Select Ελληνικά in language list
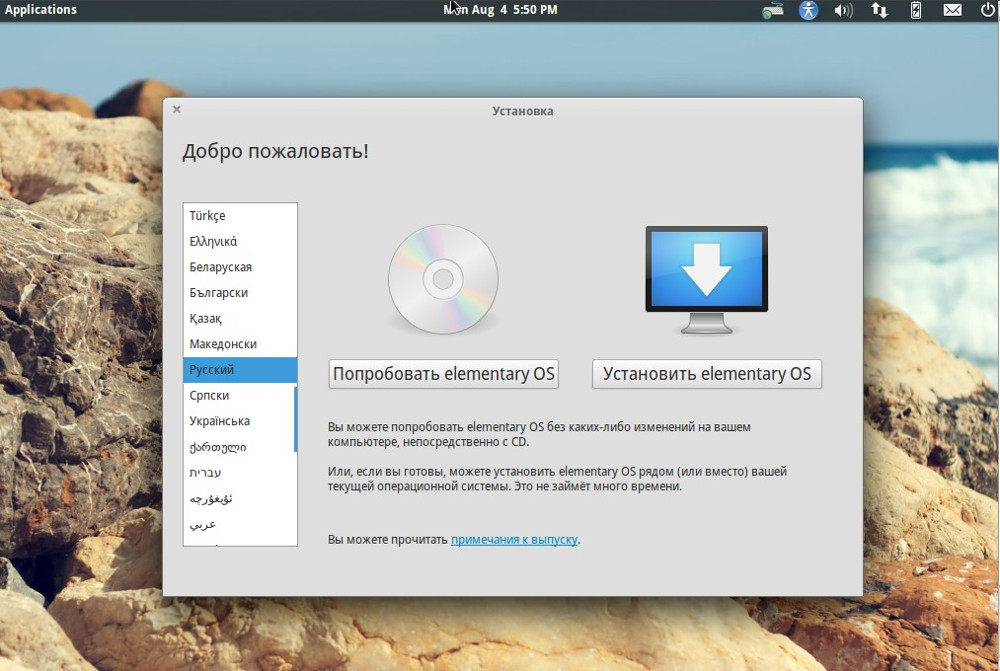1000x671 pixels. (240, 241)
